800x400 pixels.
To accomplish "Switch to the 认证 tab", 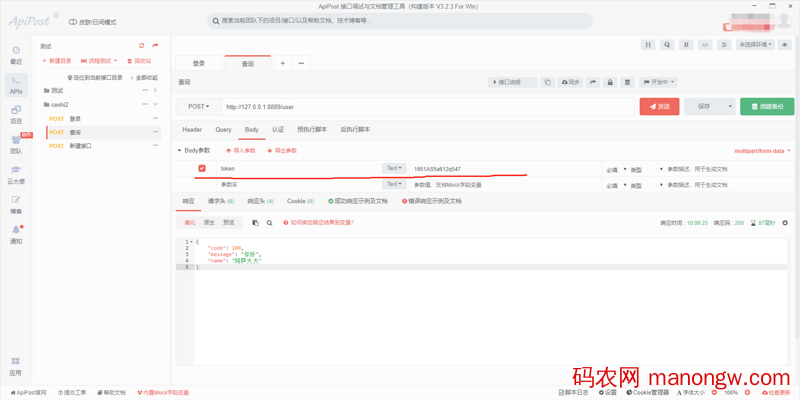I will tap(278, 130).
